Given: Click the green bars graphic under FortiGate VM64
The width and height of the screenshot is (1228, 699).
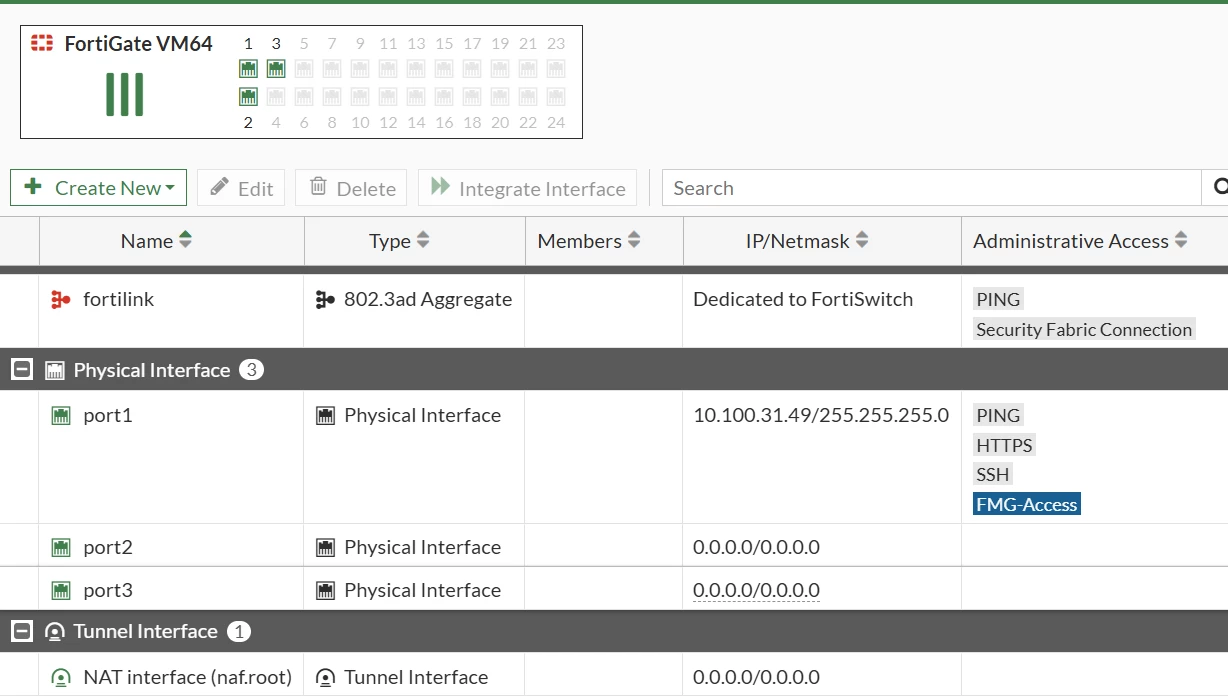Looking at the screenshot, I should (x=125, y=95).
